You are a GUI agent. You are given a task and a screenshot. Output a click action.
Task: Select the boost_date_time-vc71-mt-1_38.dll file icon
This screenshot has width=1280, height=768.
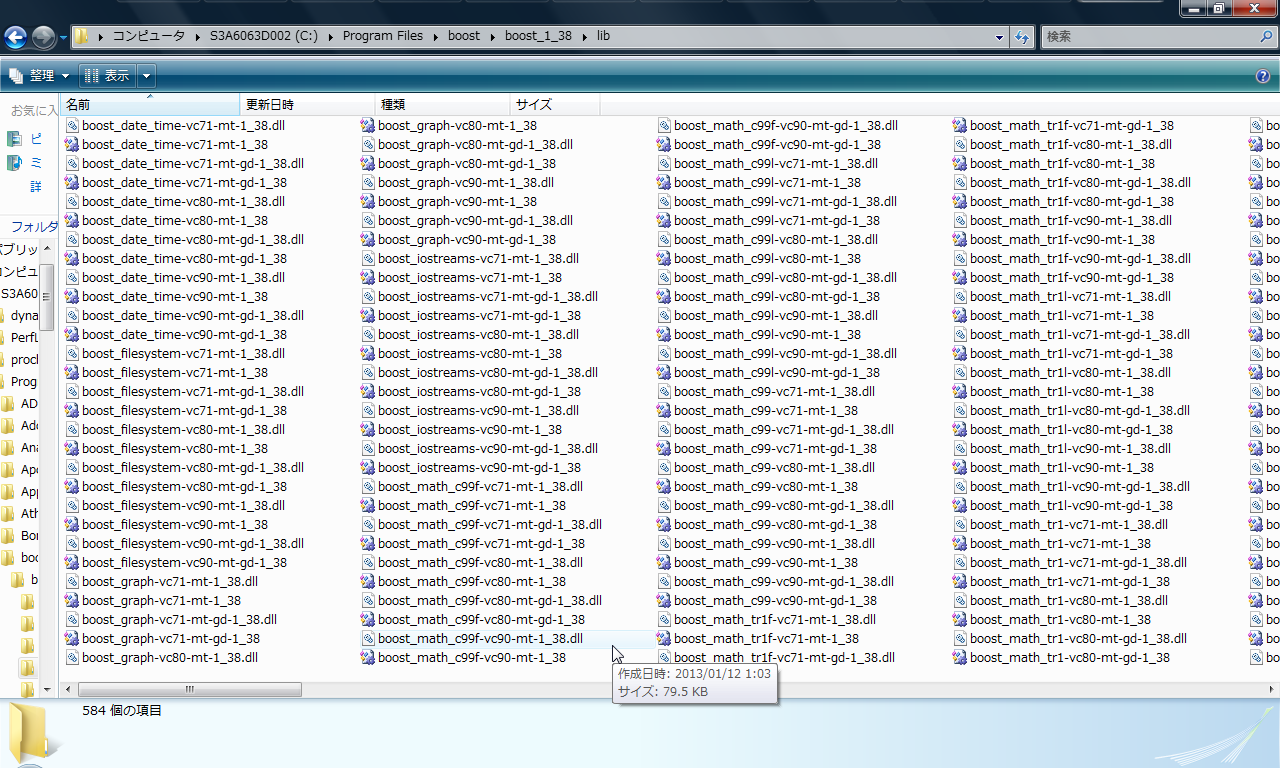click(x=72, y=126)
